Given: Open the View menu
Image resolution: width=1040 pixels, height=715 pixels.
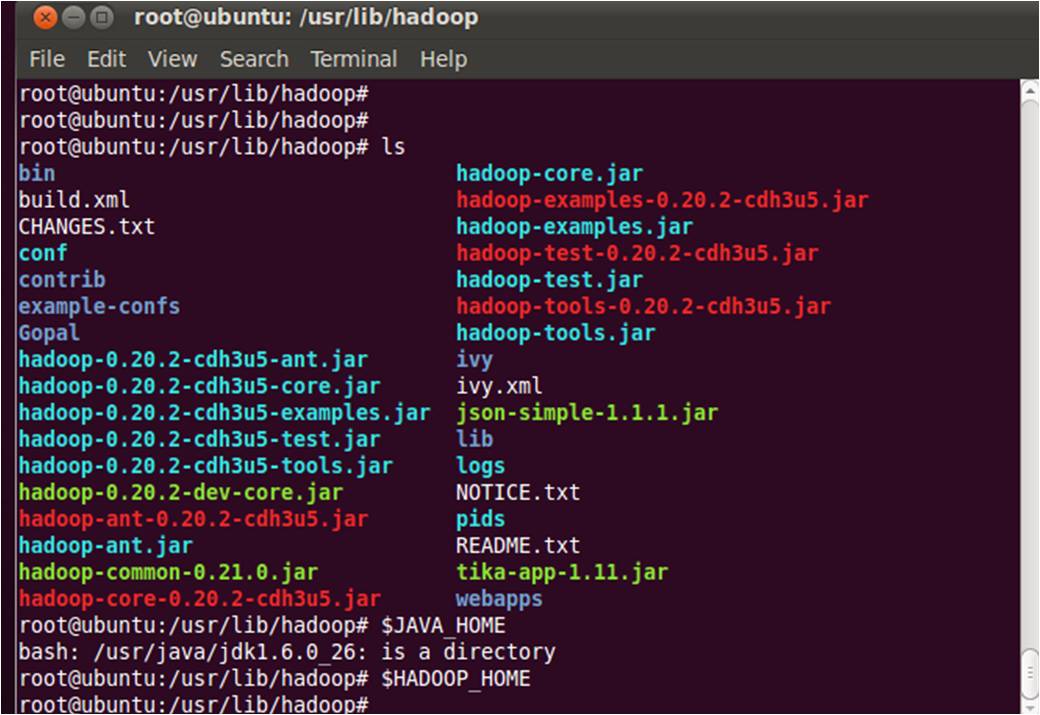Looking at the screenshot, I should [x=172, y=59].
